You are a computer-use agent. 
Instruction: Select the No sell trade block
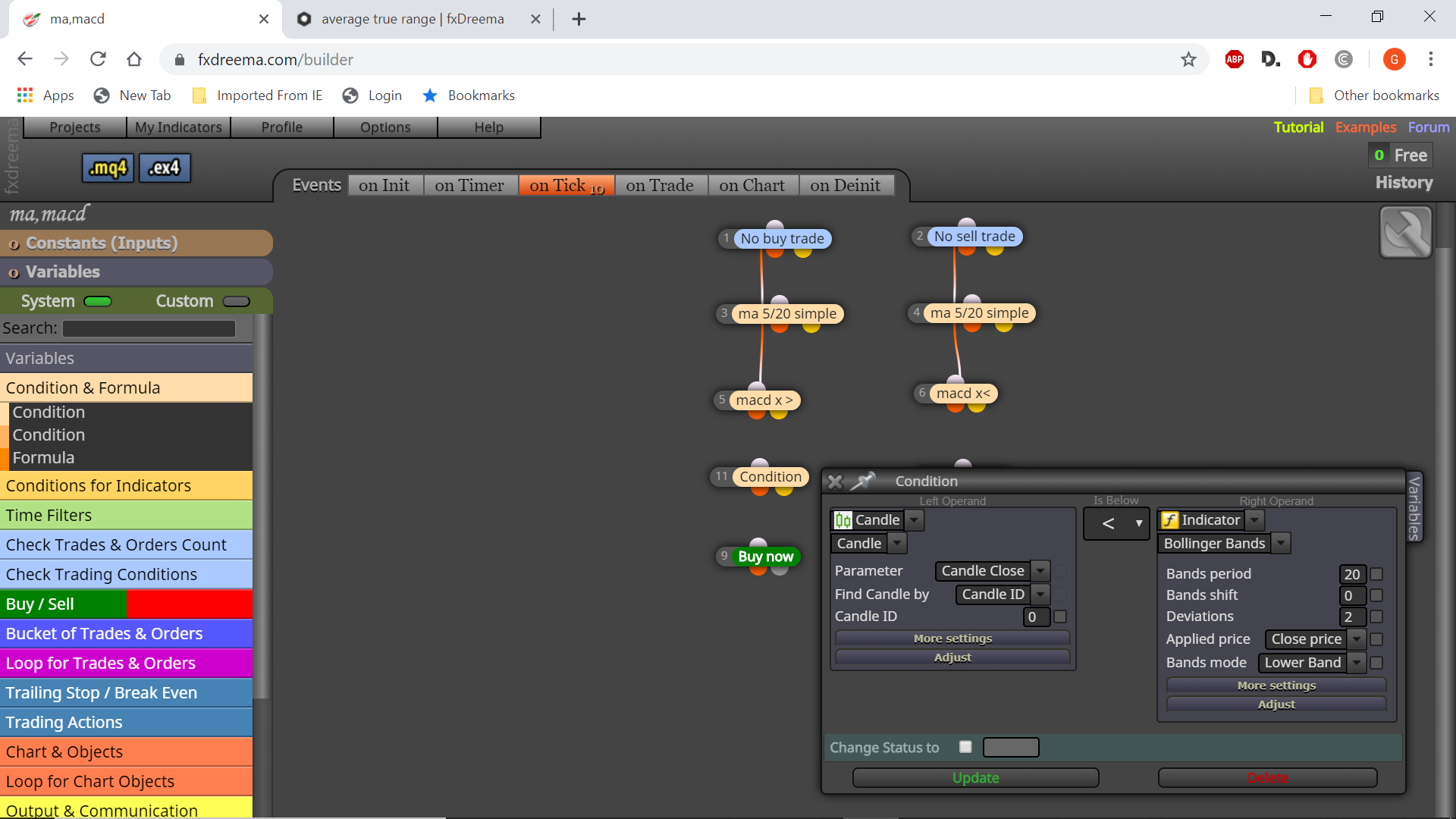pos(974,237)
